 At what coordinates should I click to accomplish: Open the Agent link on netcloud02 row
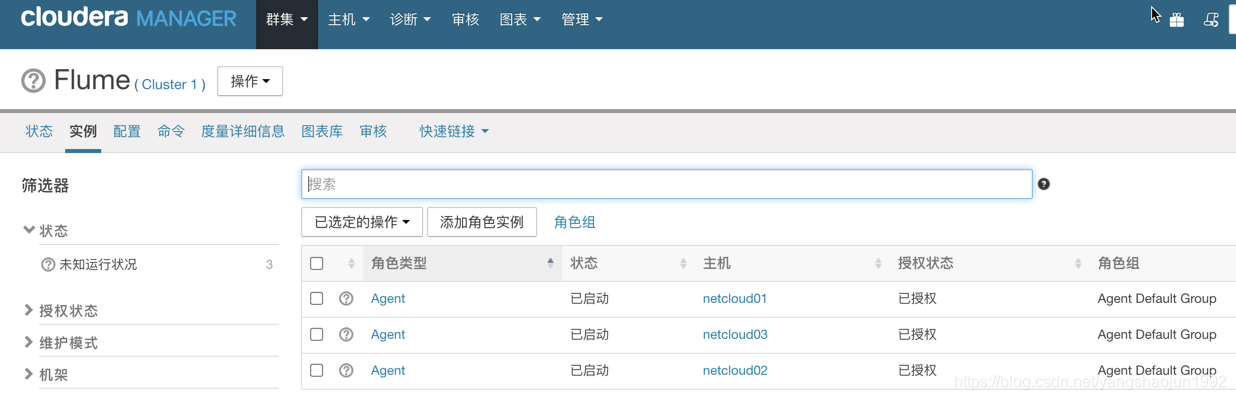388,371
